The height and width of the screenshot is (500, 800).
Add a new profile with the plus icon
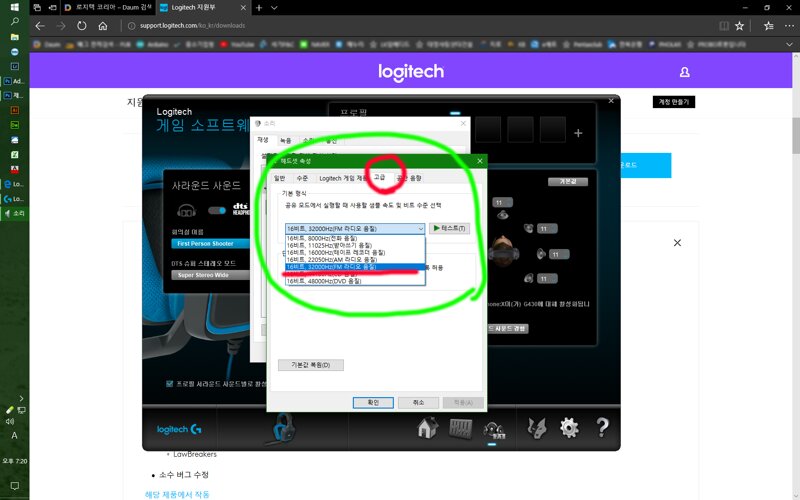point(578,133)
